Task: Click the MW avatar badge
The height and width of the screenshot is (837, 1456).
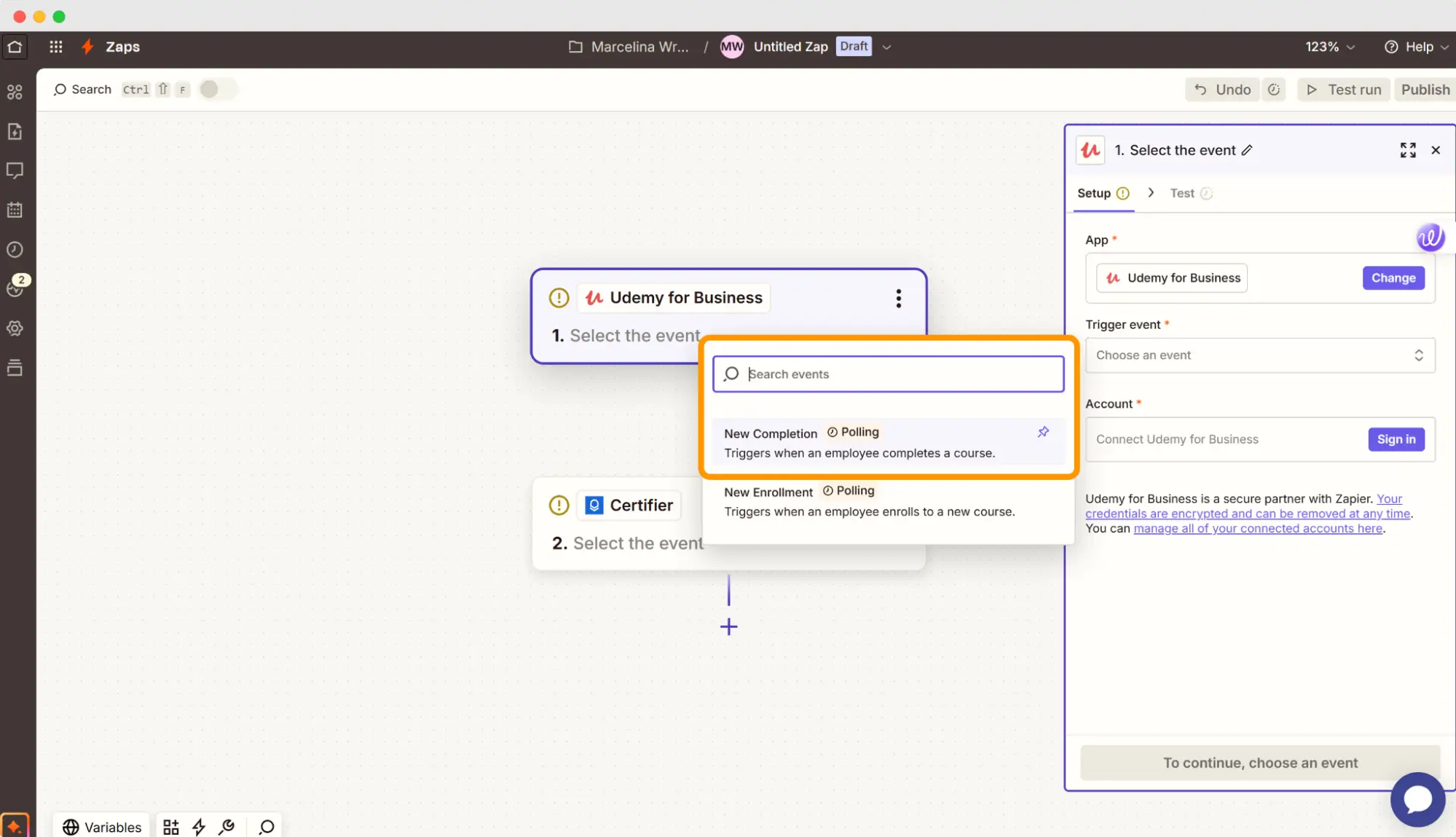Action: click(x=731, y=47)
